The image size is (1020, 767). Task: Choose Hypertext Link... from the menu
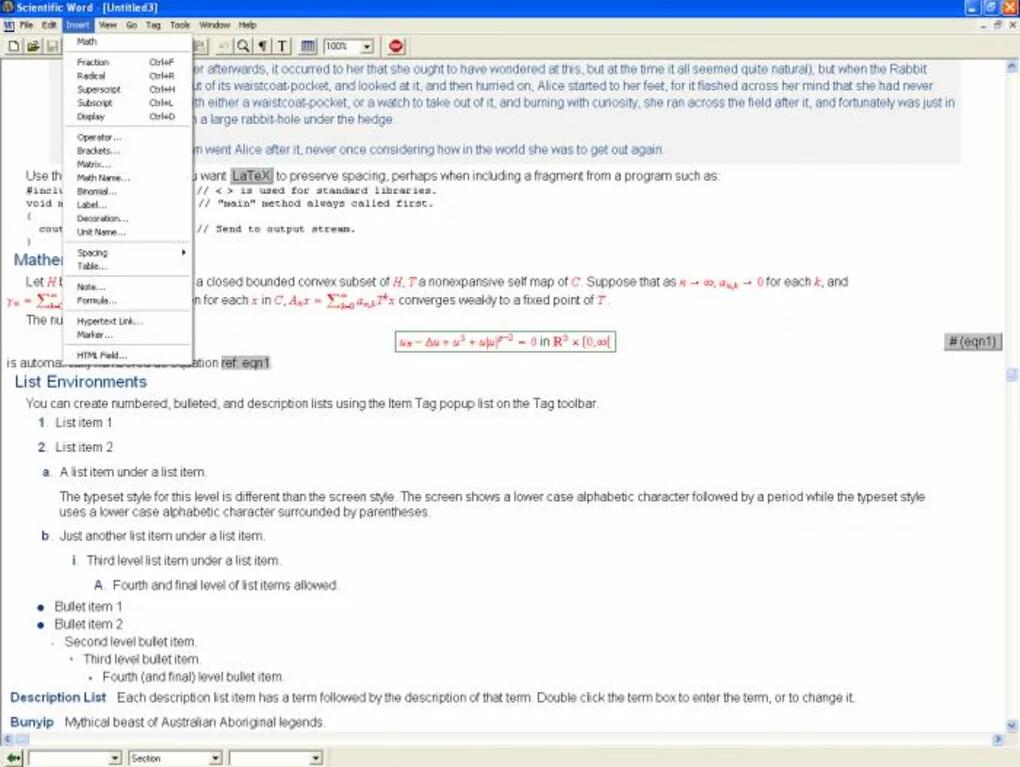tap(128, 321)
